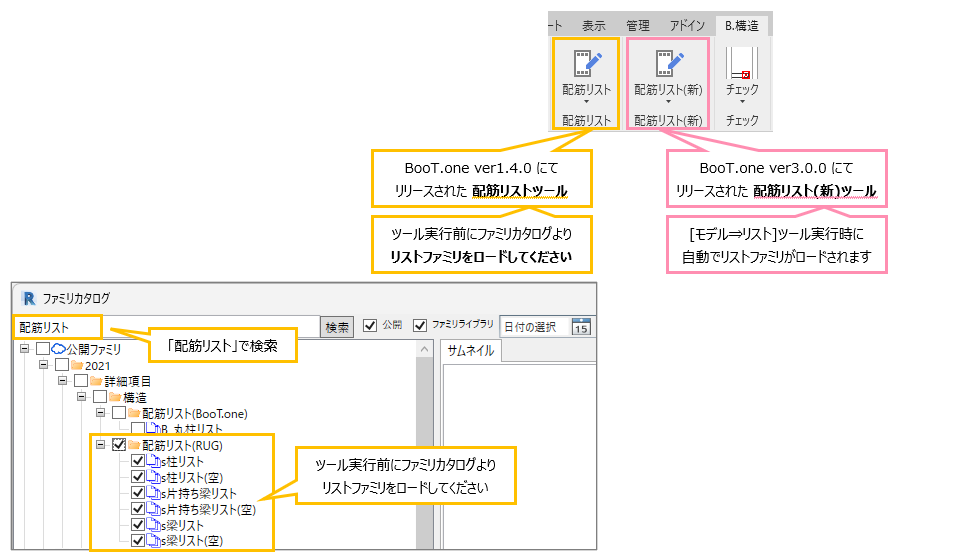
Task: Click the search field containing 配筋リスト
Action: click(166, 327)
